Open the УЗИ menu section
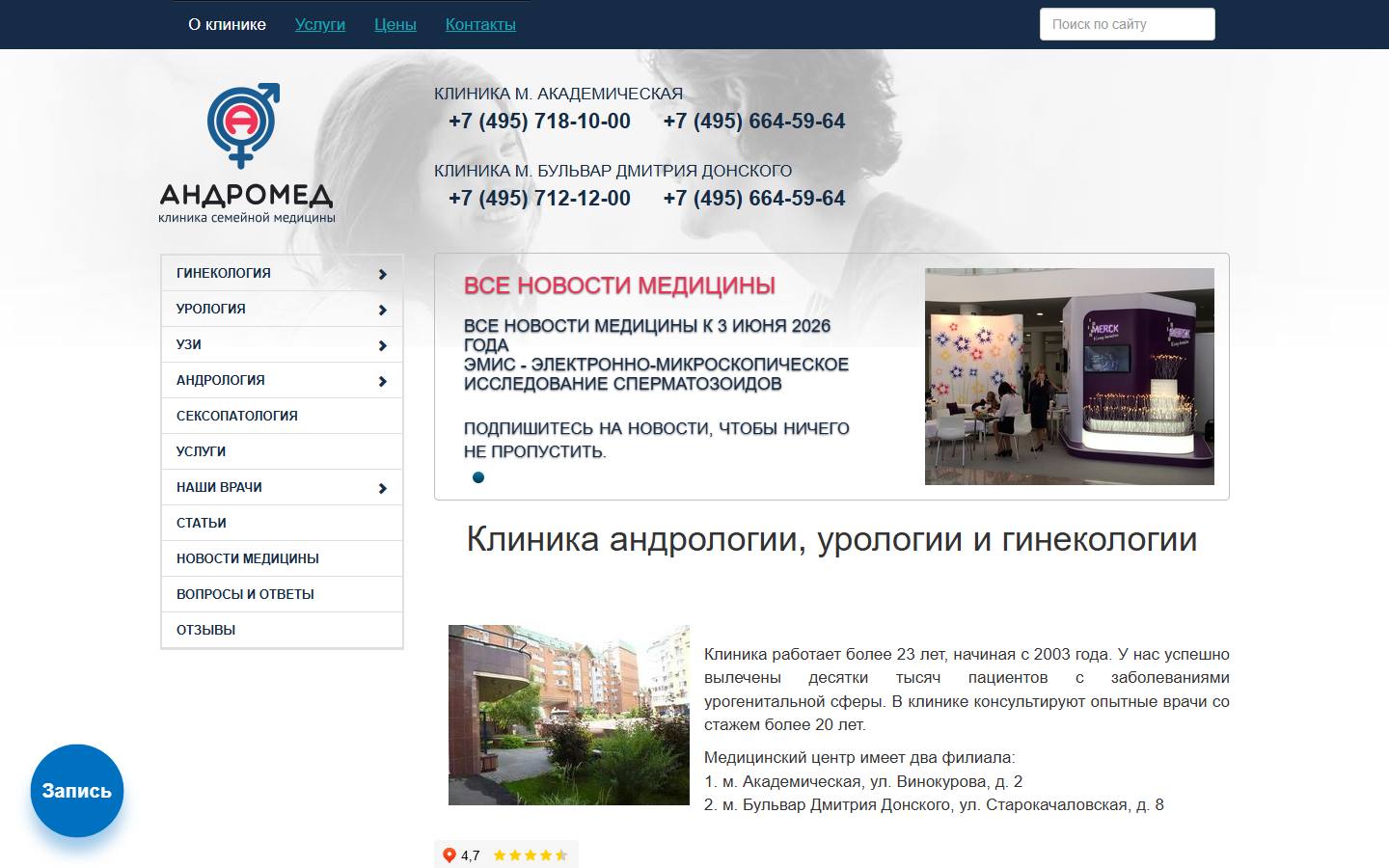This screenshot has width=1389, height=868. tap(282, 344)
